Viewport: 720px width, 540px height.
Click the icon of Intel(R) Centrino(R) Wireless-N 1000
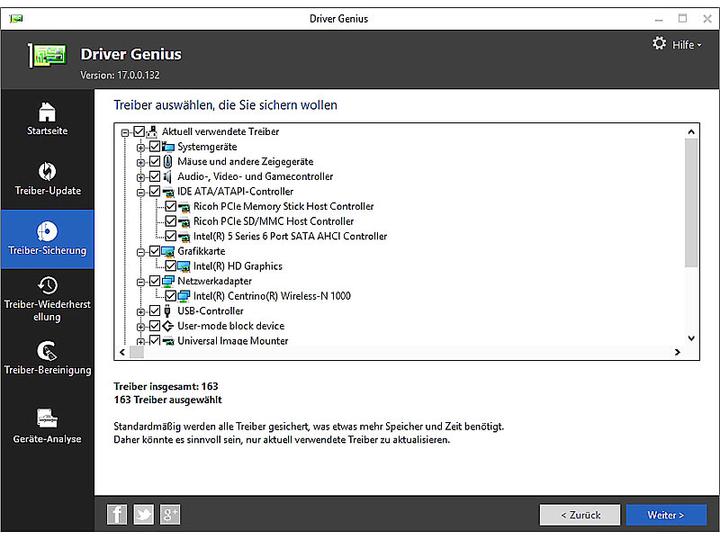coord(184,296)
